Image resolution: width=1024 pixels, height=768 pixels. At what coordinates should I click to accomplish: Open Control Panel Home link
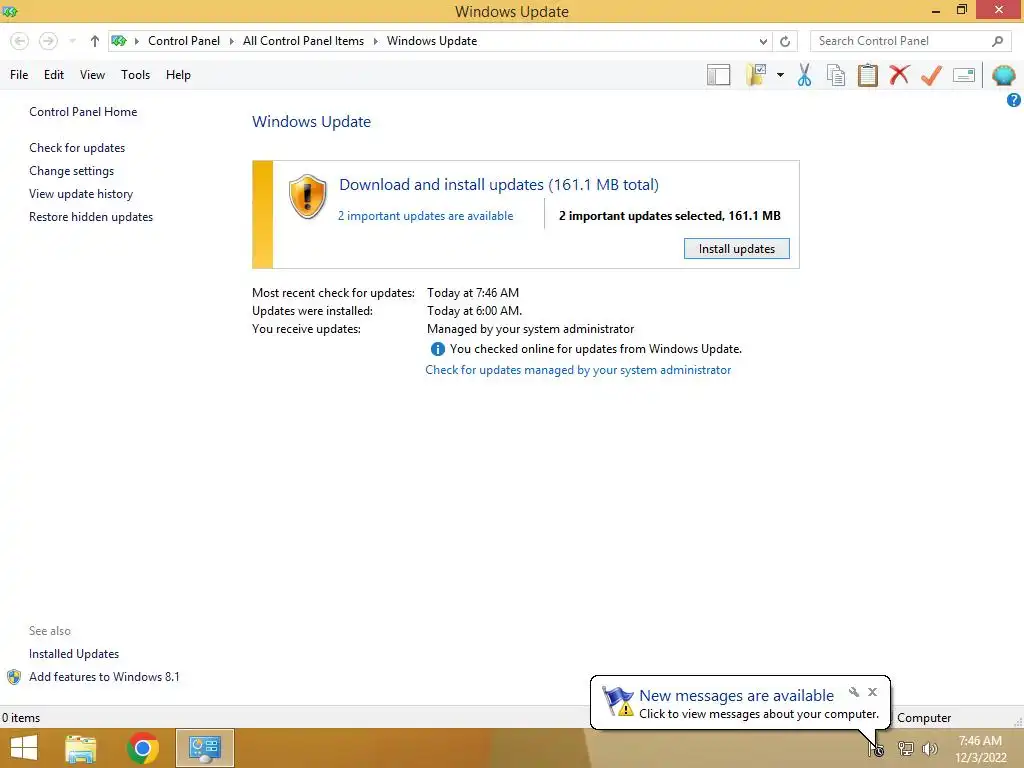coord(83,112)
